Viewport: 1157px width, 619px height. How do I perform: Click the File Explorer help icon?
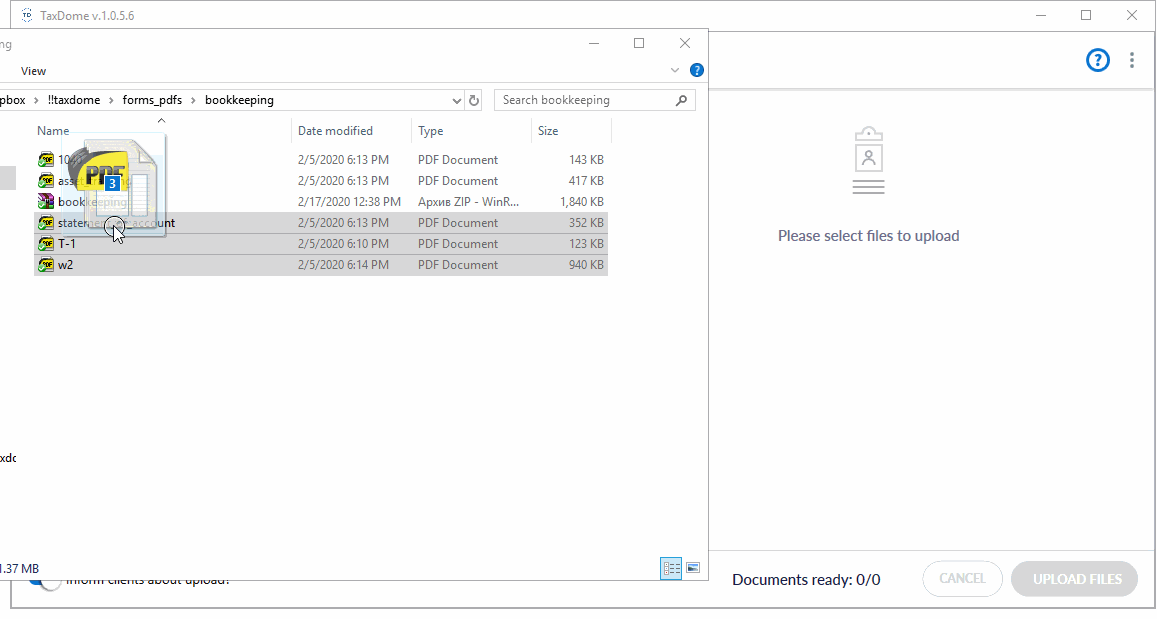[x=697, y=70]
